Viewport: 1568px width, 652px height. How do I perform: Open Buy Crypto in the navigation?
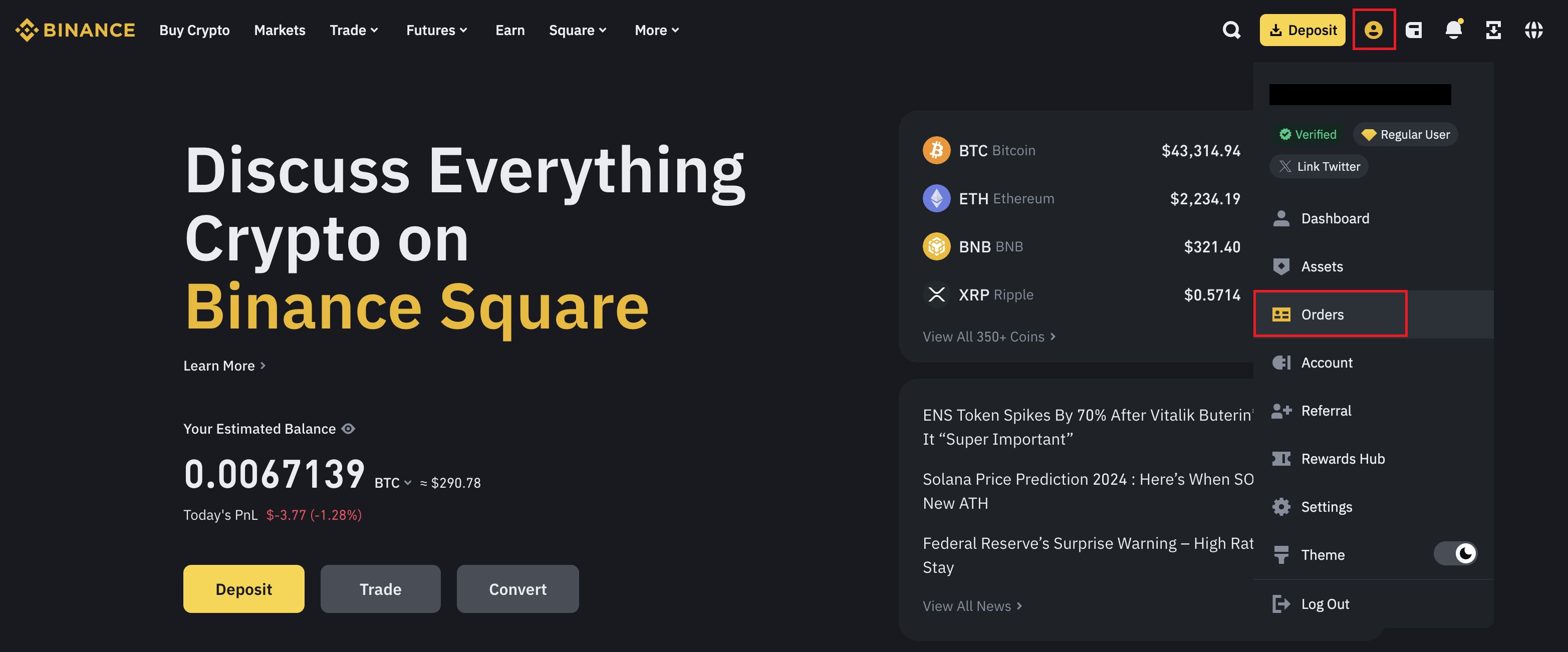click(x=194, y=30)
